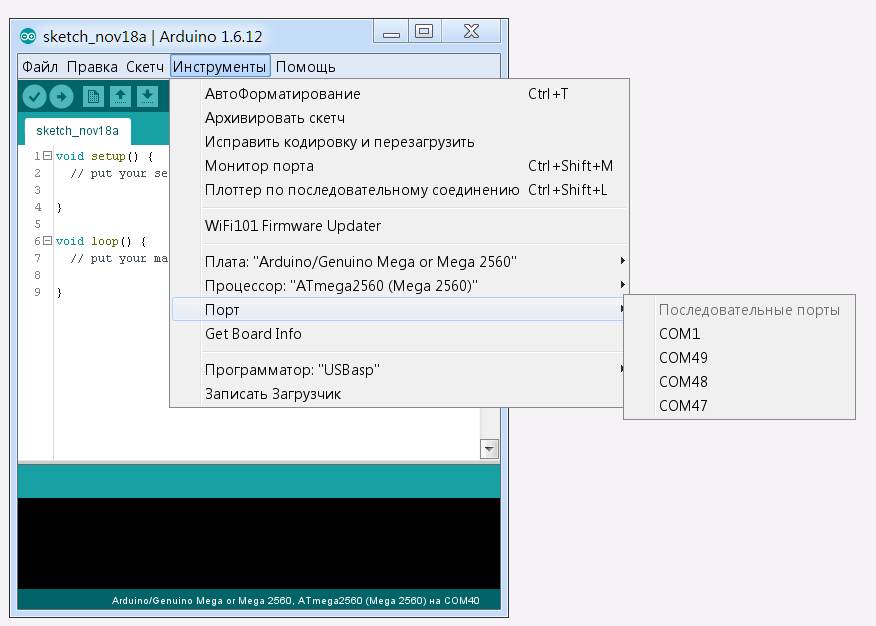Image resolution: width=876 pixels, height=626 pixels.
Task: Maximize the Arduino window
Action: point(424,32)
